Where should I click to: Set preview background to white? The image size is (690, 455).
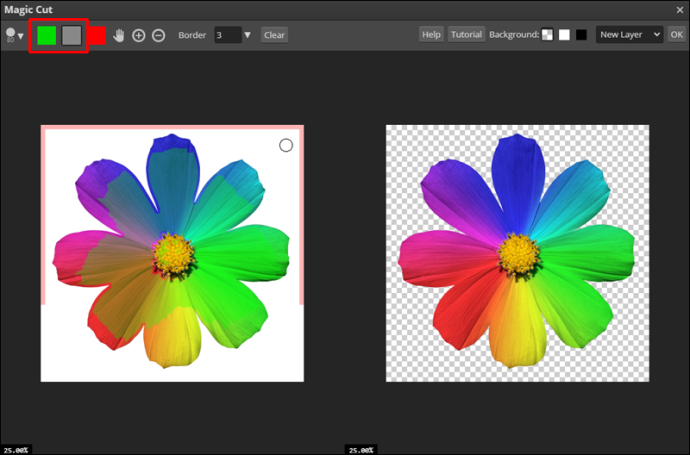click(x=564, y=35)
